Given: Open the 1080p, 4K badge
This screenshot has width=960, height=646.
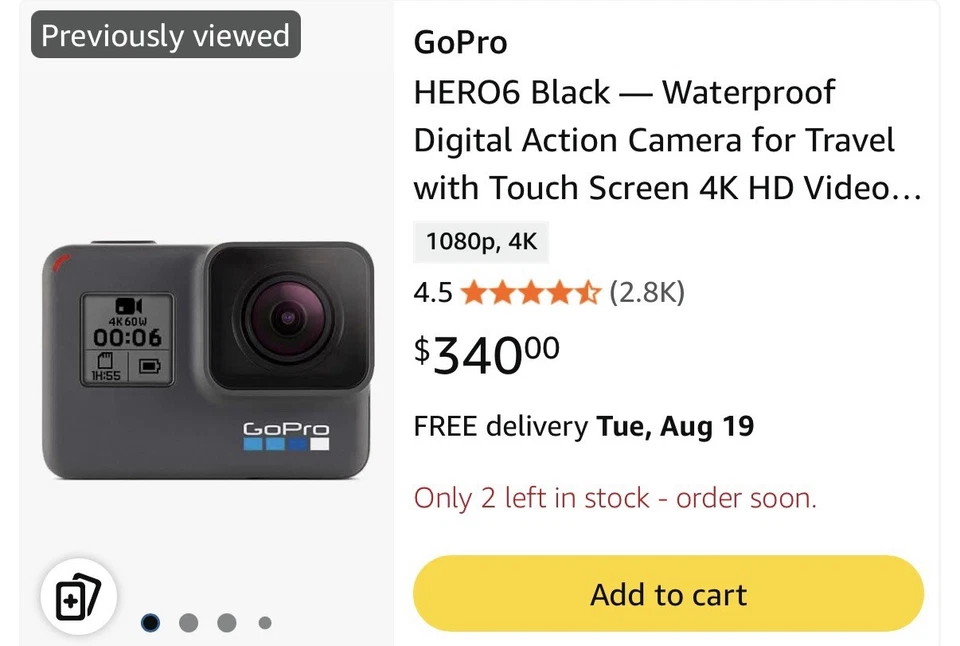Looking at the screenshot, I should coord(481,242).
